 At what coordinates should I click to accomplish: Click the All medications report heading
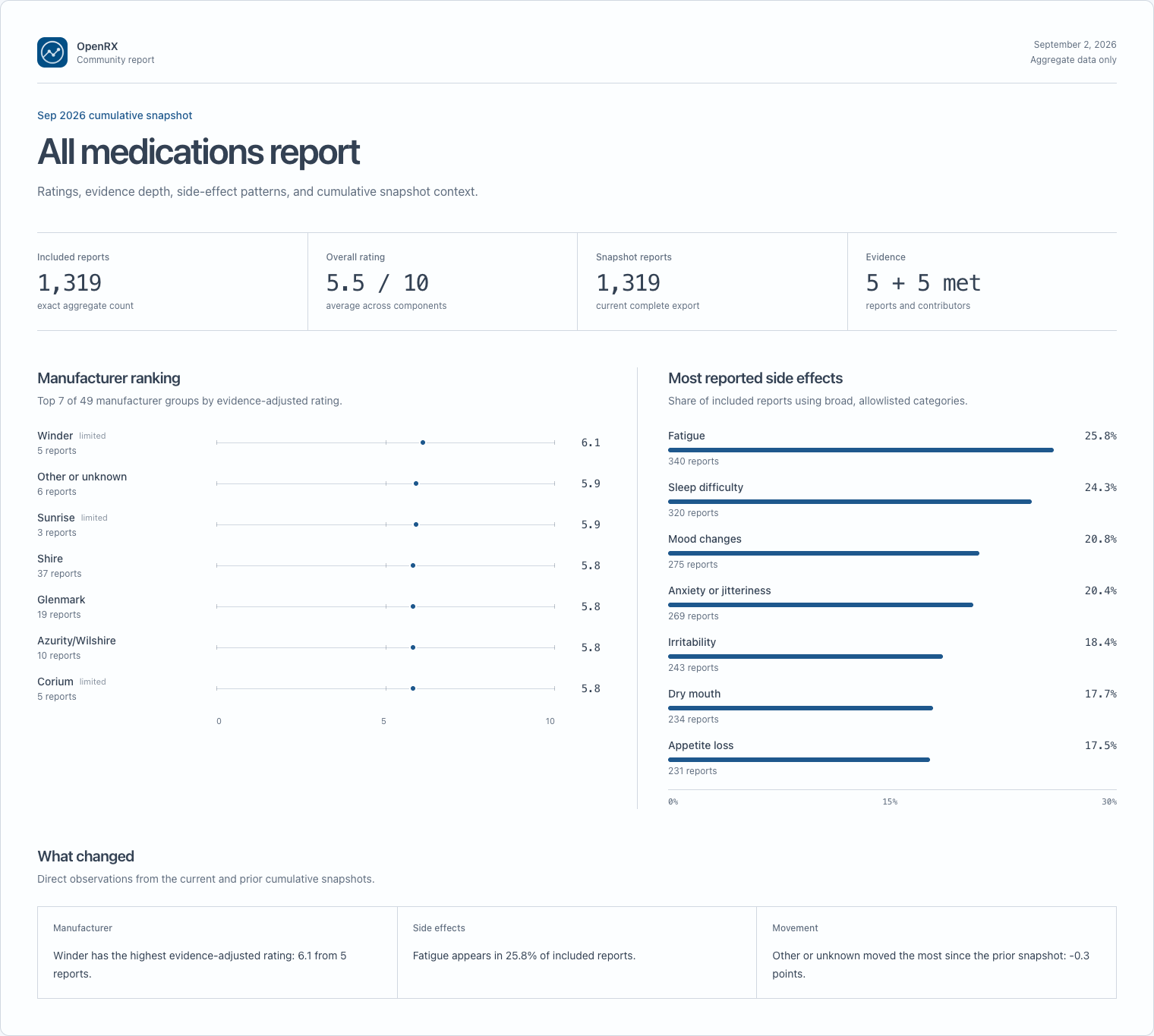[198, 152]
